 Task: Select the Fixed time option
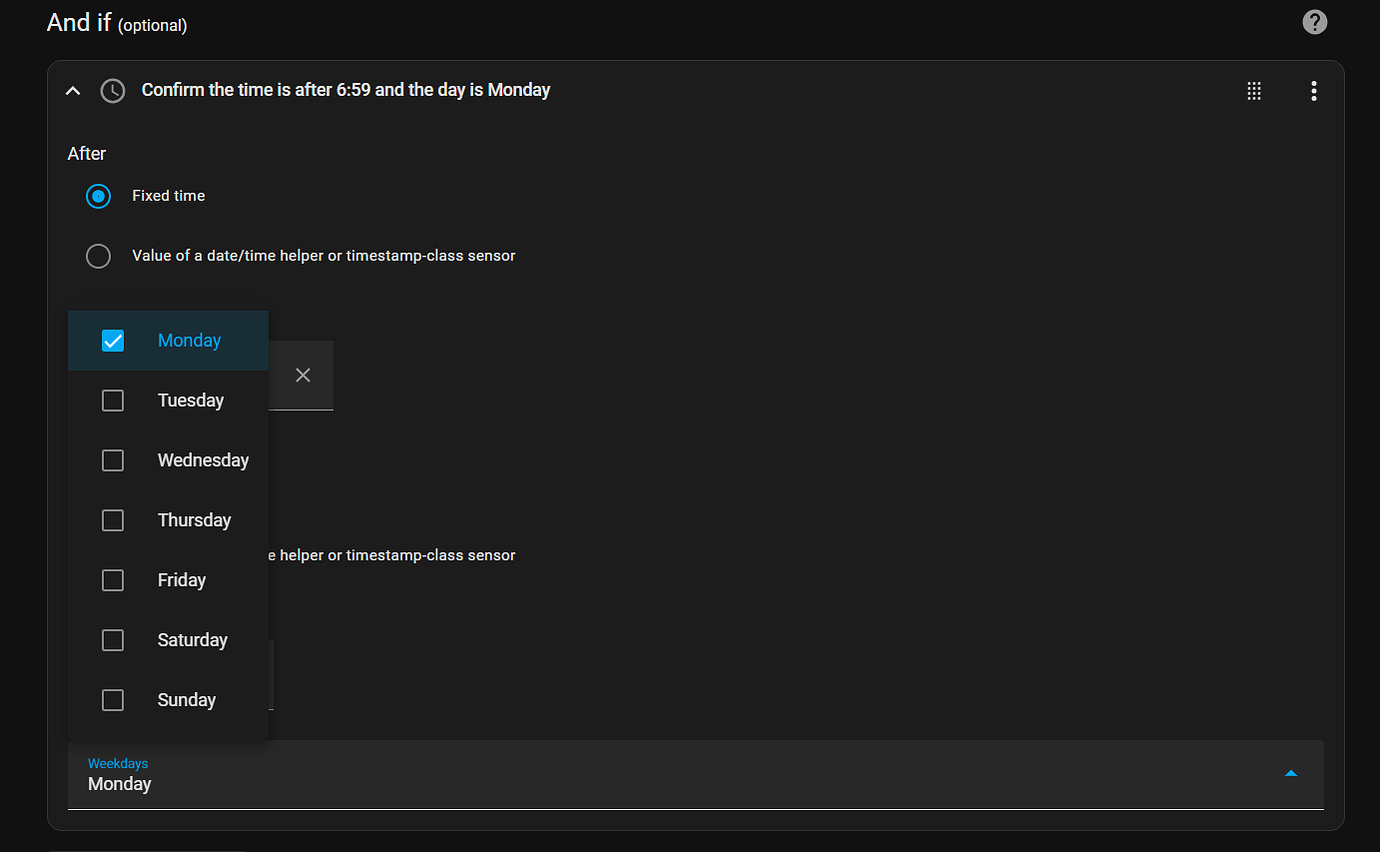(x=98, y=196)
